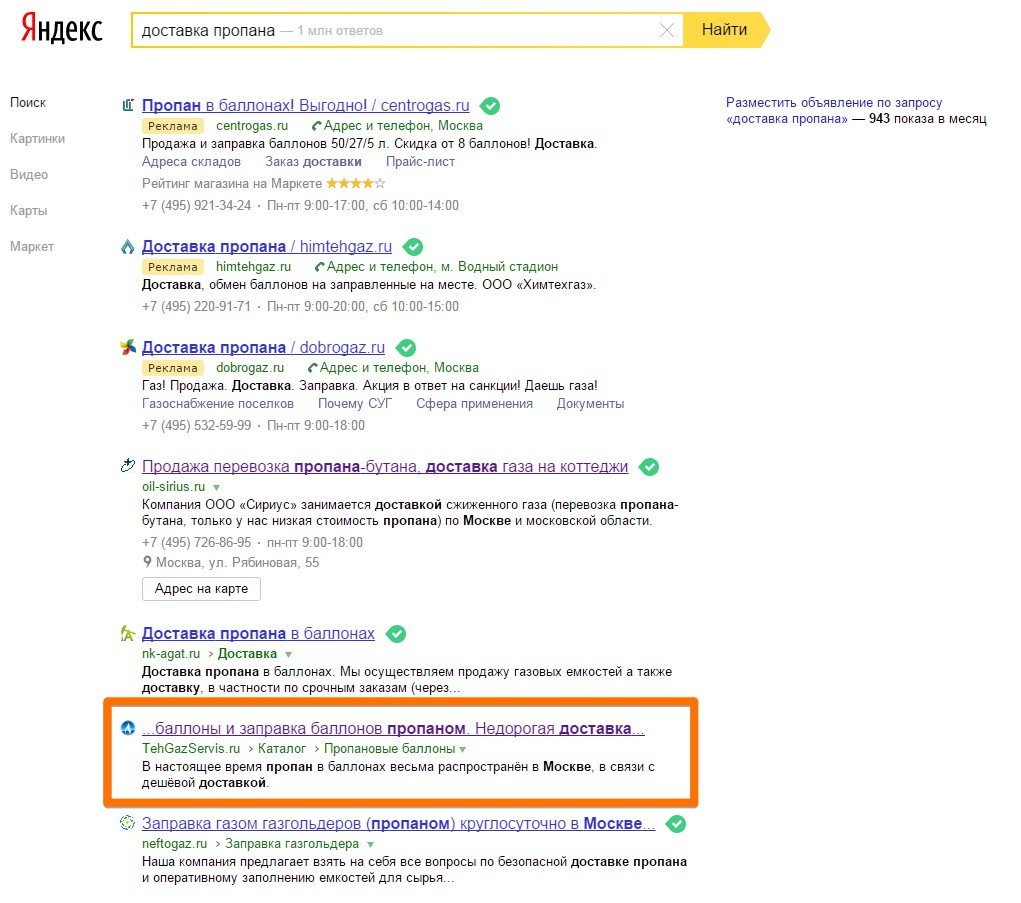This screenshot has height=903, width=1021.
Task: Click phone icon beside centrogas address link
Action: click(316, 126)
